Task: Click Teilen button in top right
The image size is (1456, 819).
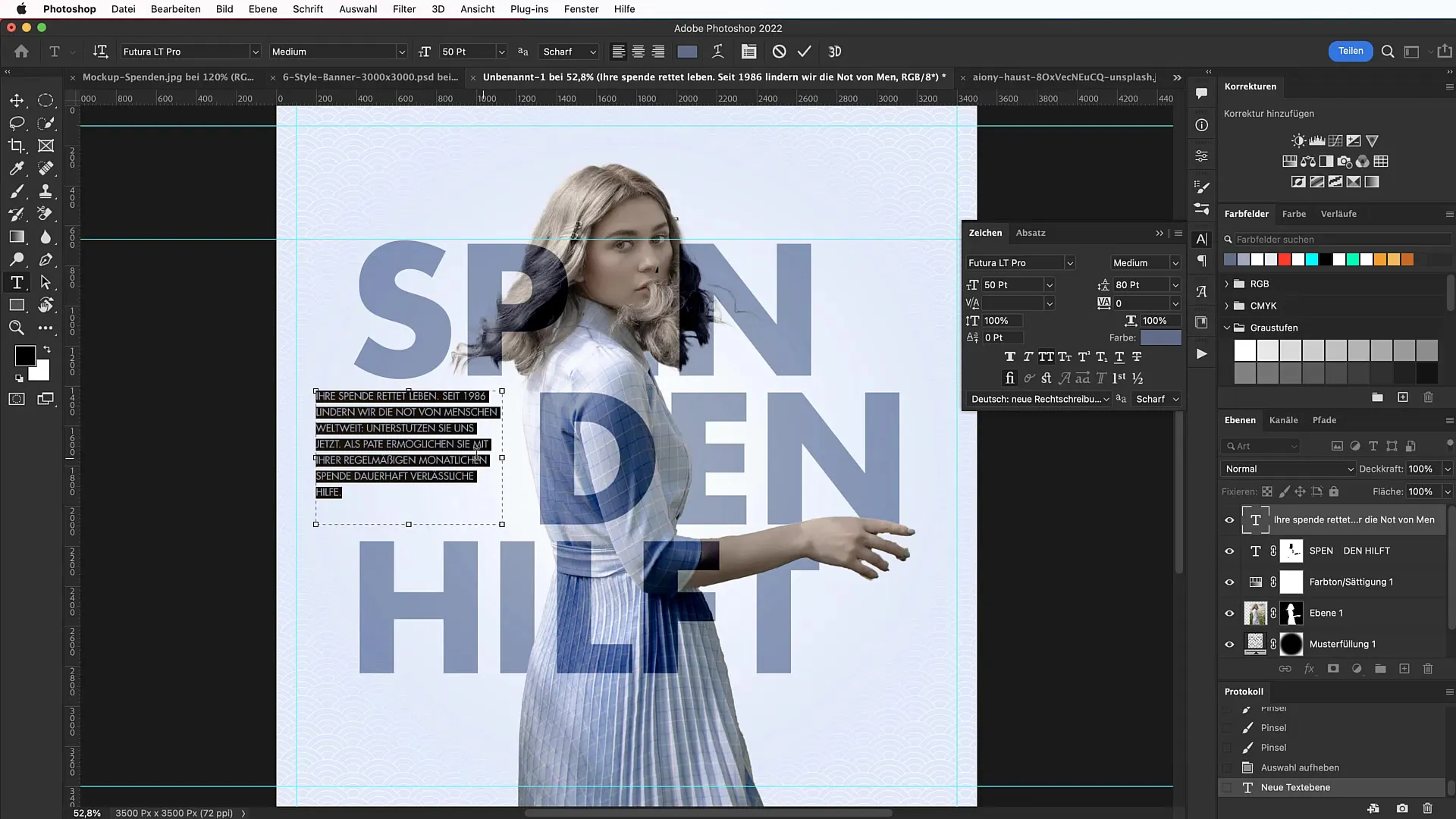Action: (1351, 51)
